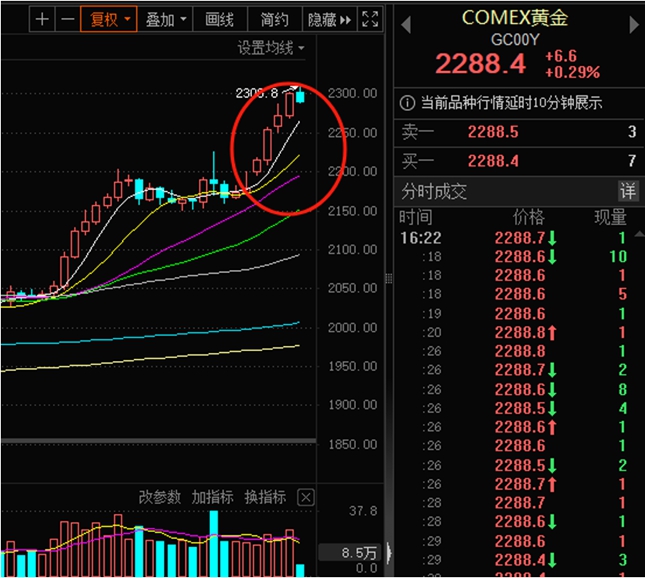Toggle fullscreen chart icon
This screenshot has height=578, width=645.
click(370, 19)
